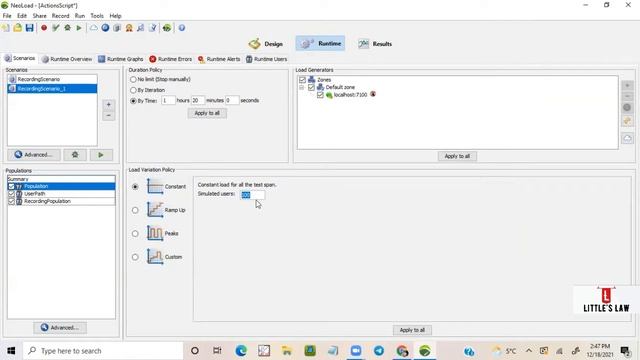Switch to the Runtime Alerts tab

[x=219, y=59]
